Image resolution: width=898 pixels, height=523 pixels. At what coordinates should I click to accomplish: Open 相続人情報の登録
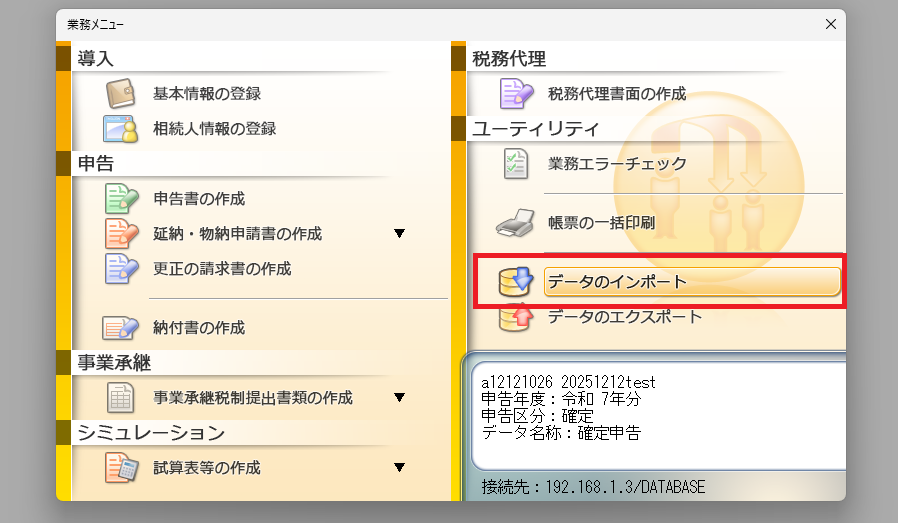point(214,128)
